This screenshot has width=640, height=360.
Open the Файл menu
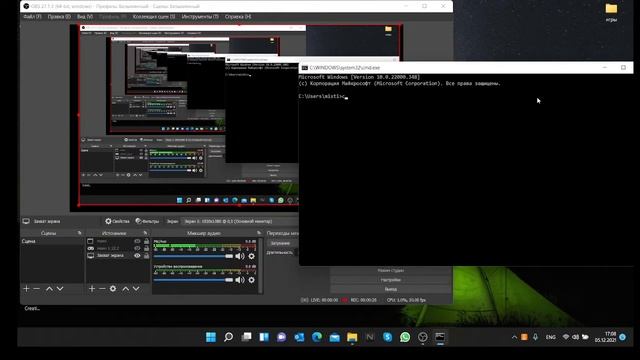click(x=32, y=17)
